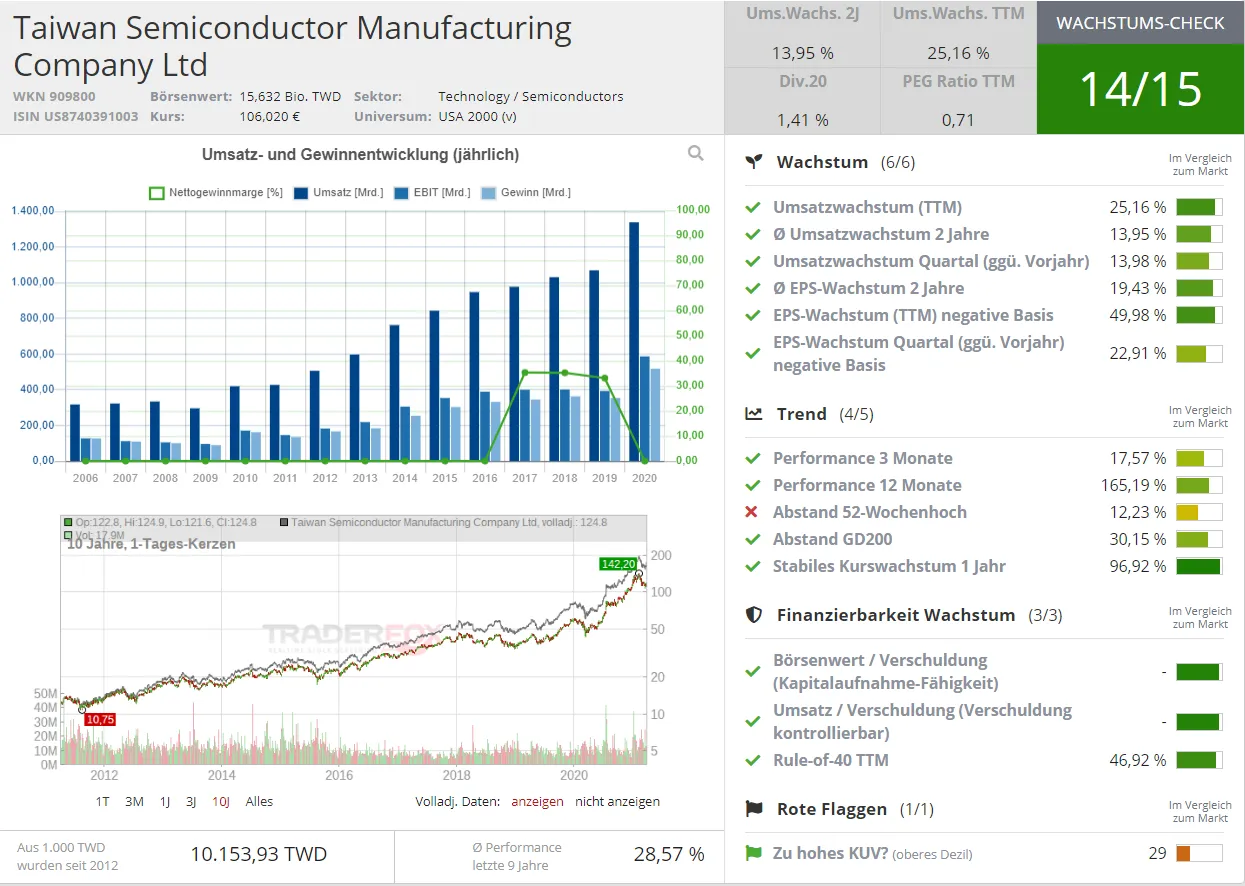The width and height of the screenshot is (1245, 886).
Task: Click green flag beside Zu hohes KUV
Action: (x=754, y=854)
